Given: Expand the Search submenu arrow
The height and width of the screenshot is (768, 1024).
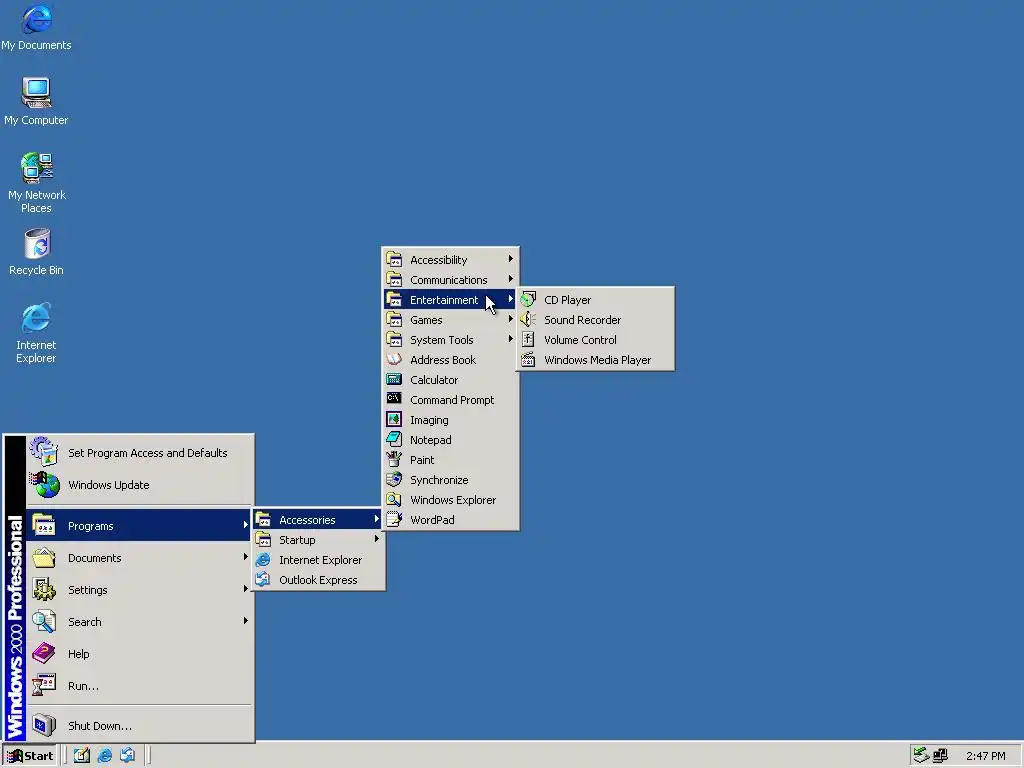Looking at the screenshot, I should (x=246, y=621).
